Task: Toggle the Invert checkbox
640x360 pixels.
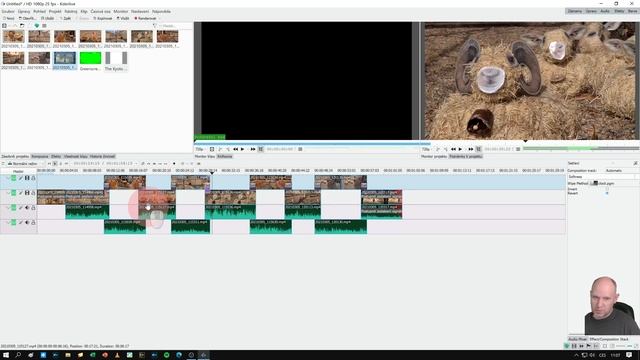Action: [x=607, y=189]
